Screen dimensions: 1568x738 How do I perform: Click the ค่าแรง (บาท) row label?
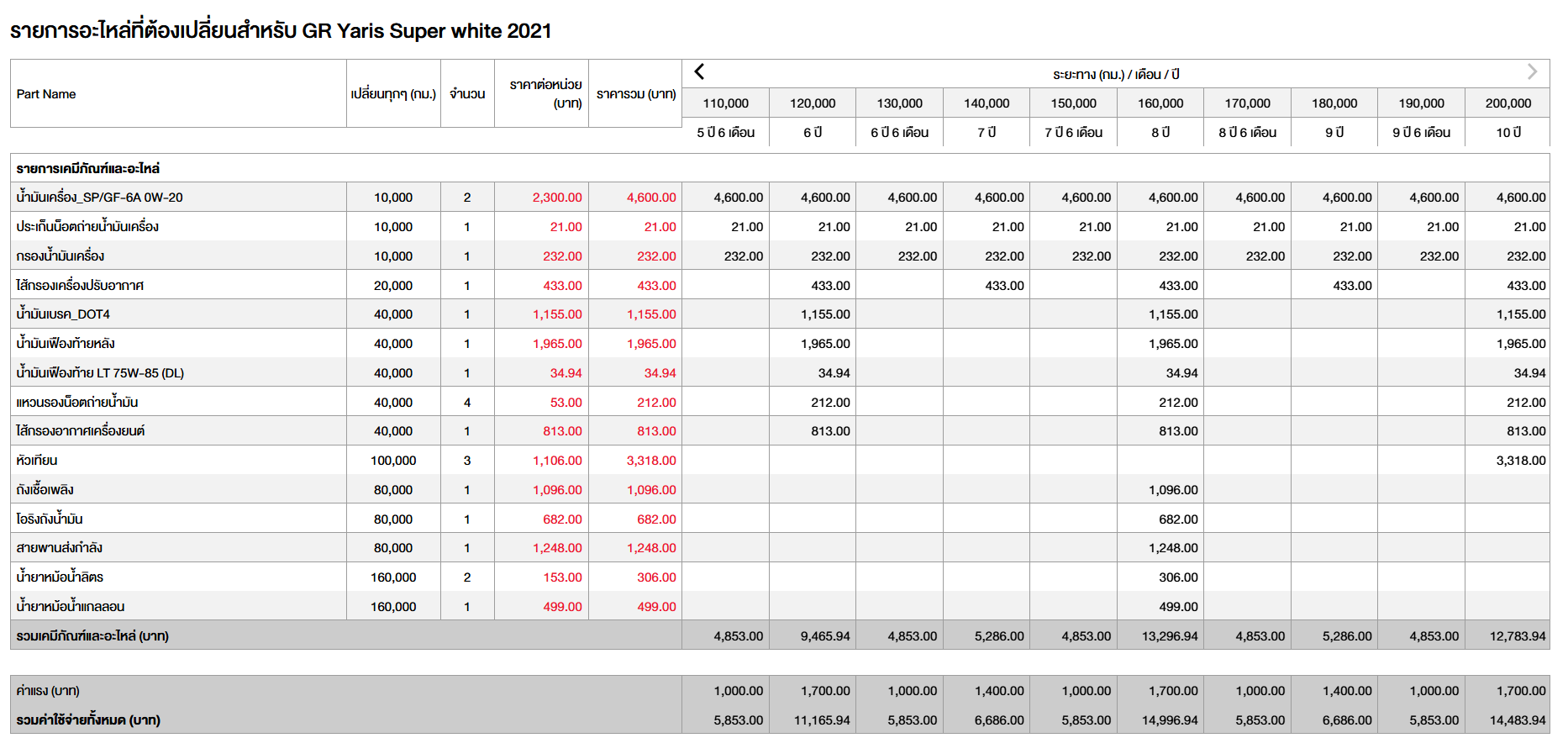pos(48,691)
